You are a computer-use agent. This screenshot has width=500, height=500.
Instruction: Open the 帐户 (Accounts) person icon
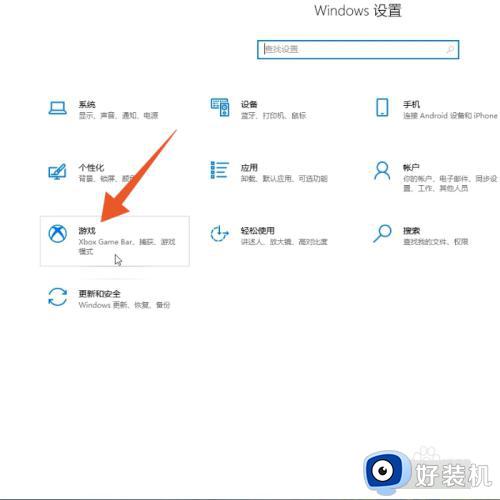click(382, 170)
